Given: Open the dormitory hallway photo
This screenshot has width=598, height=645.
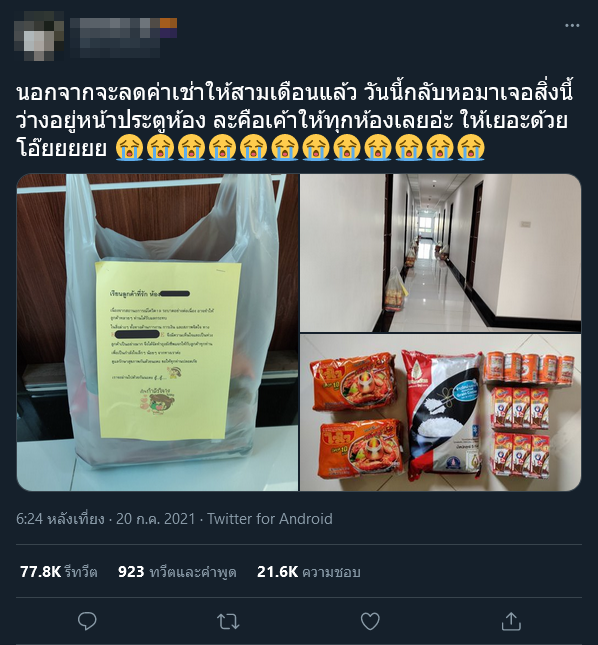Looking at the screenshot, I should (440, 253).
